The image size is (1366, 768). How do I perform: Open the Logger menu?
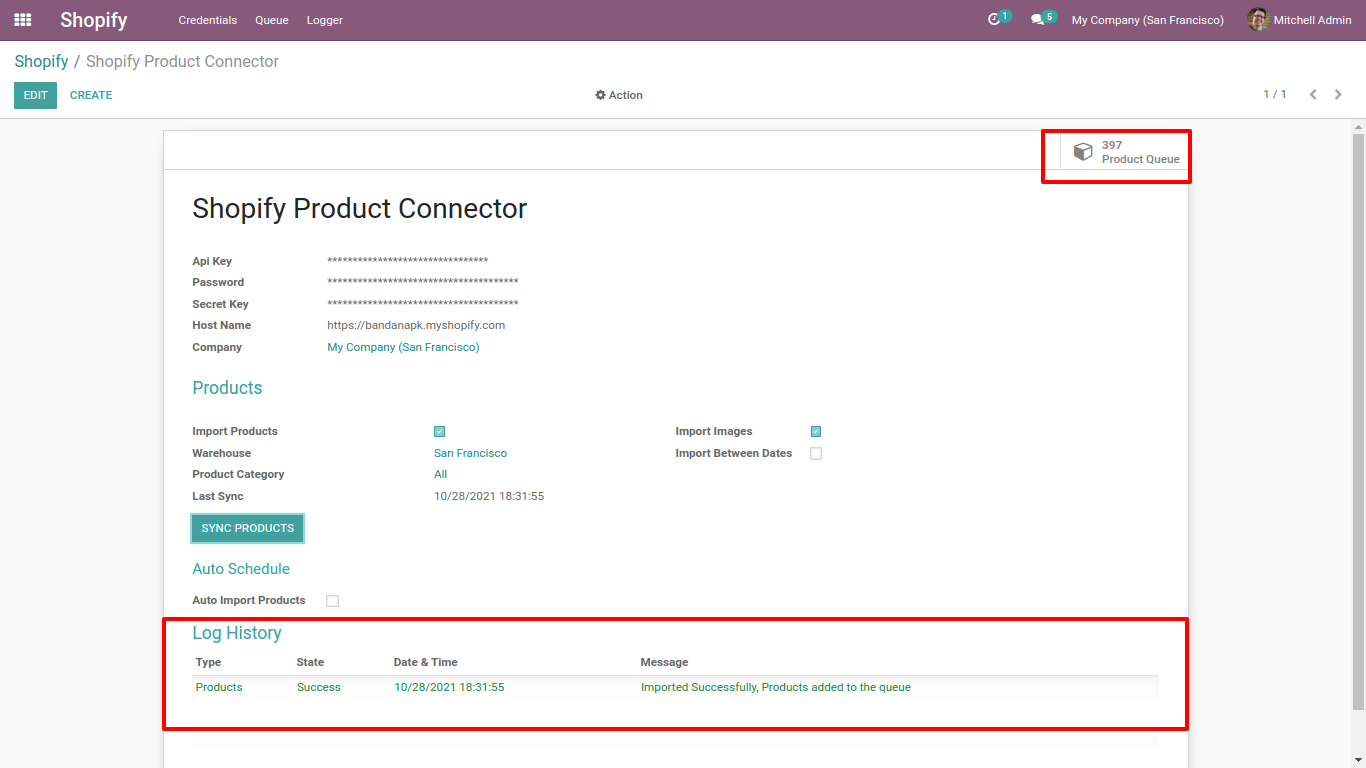325,20
